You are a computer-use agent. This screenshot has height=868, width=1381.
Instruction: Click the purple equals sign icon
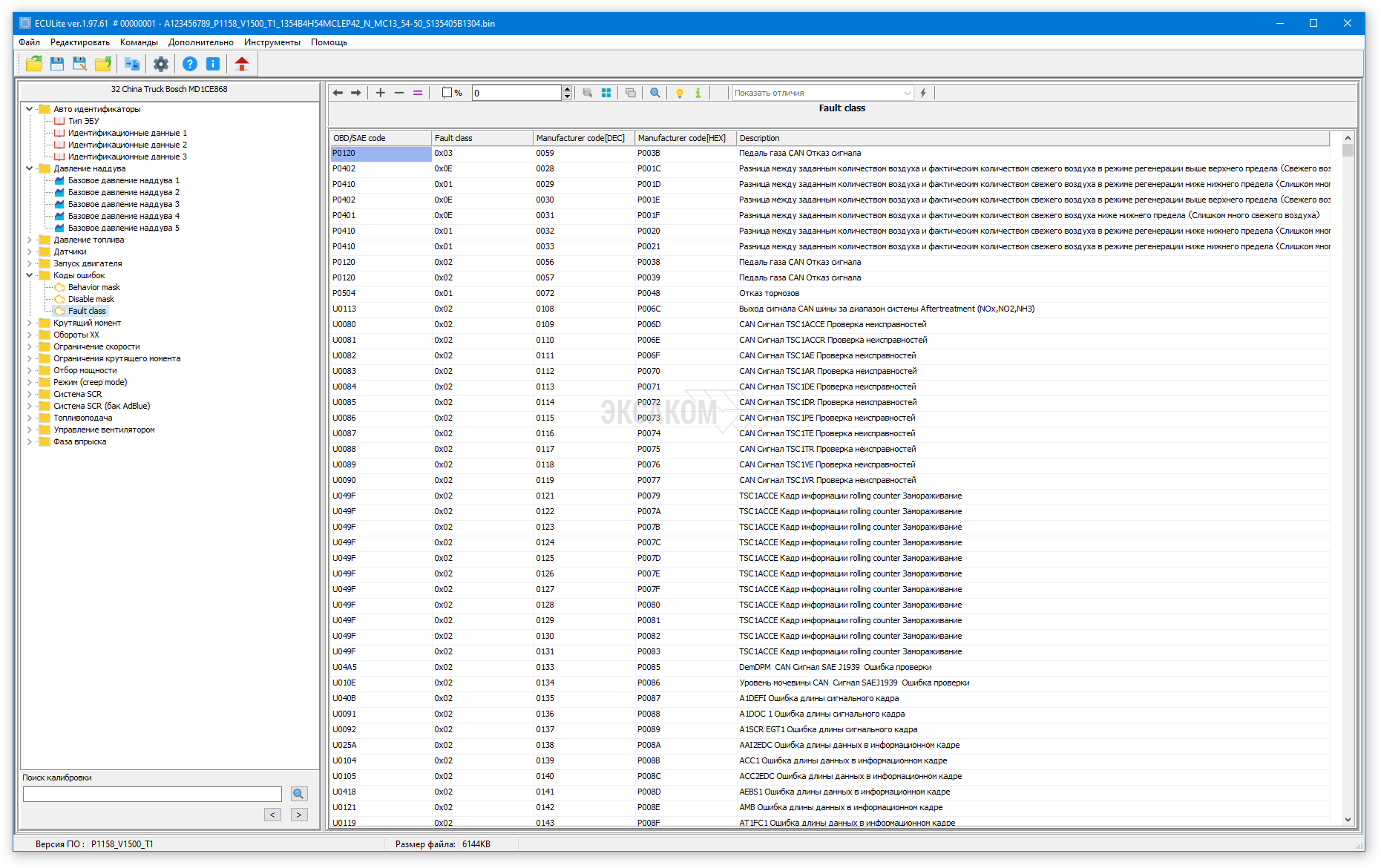coord(418,93)
